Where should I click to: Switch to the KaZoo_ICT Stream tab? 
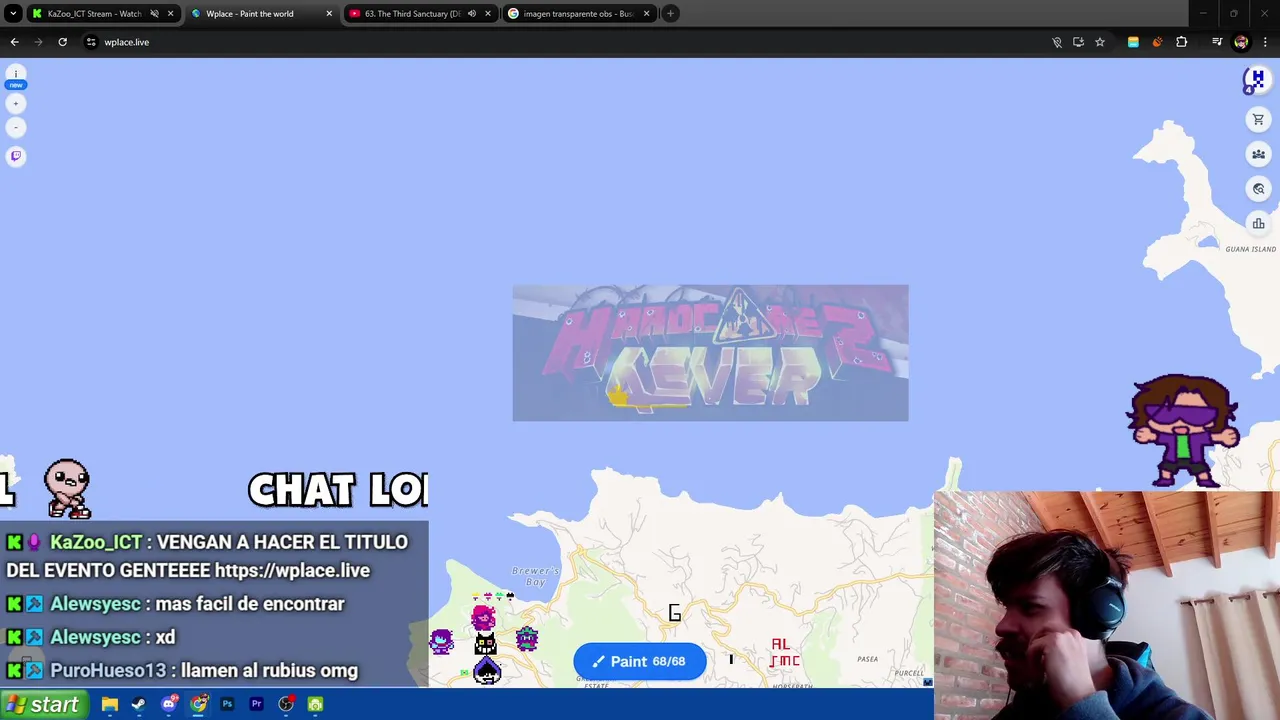pyautogui.click(x=92, y=14)
